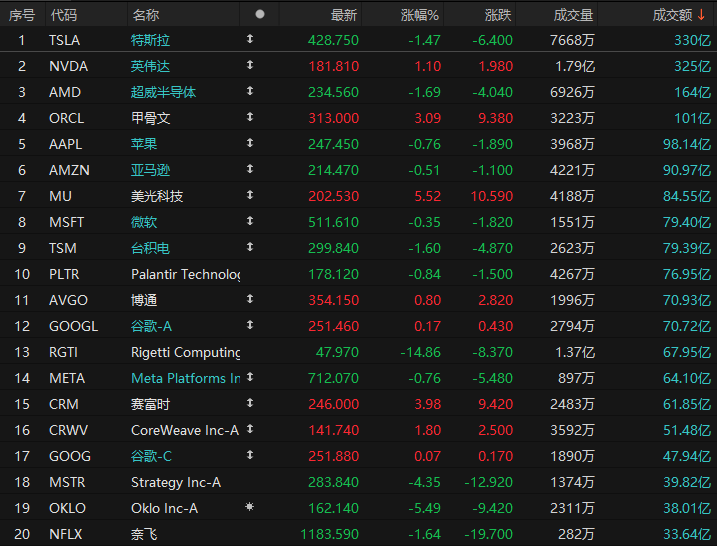The height and width of the screenshot is (546, 717).
Task: Click NFLX latest price 1183.590
Action: [x=330, y=534]
